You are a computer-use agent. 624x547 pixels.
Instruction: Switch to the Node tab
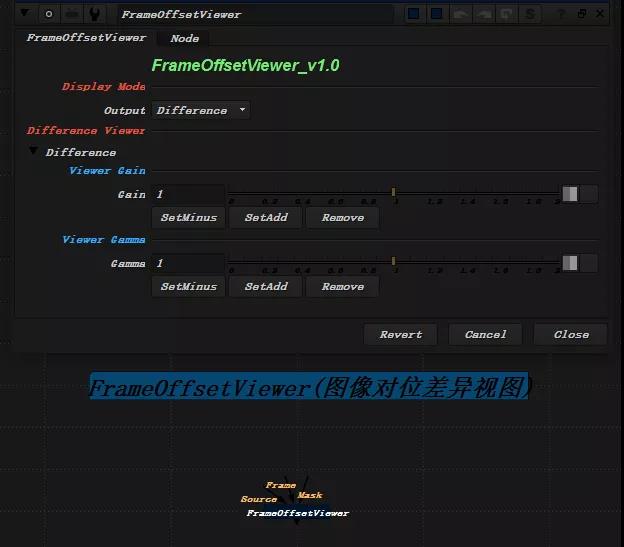click(x=184, y=39)
